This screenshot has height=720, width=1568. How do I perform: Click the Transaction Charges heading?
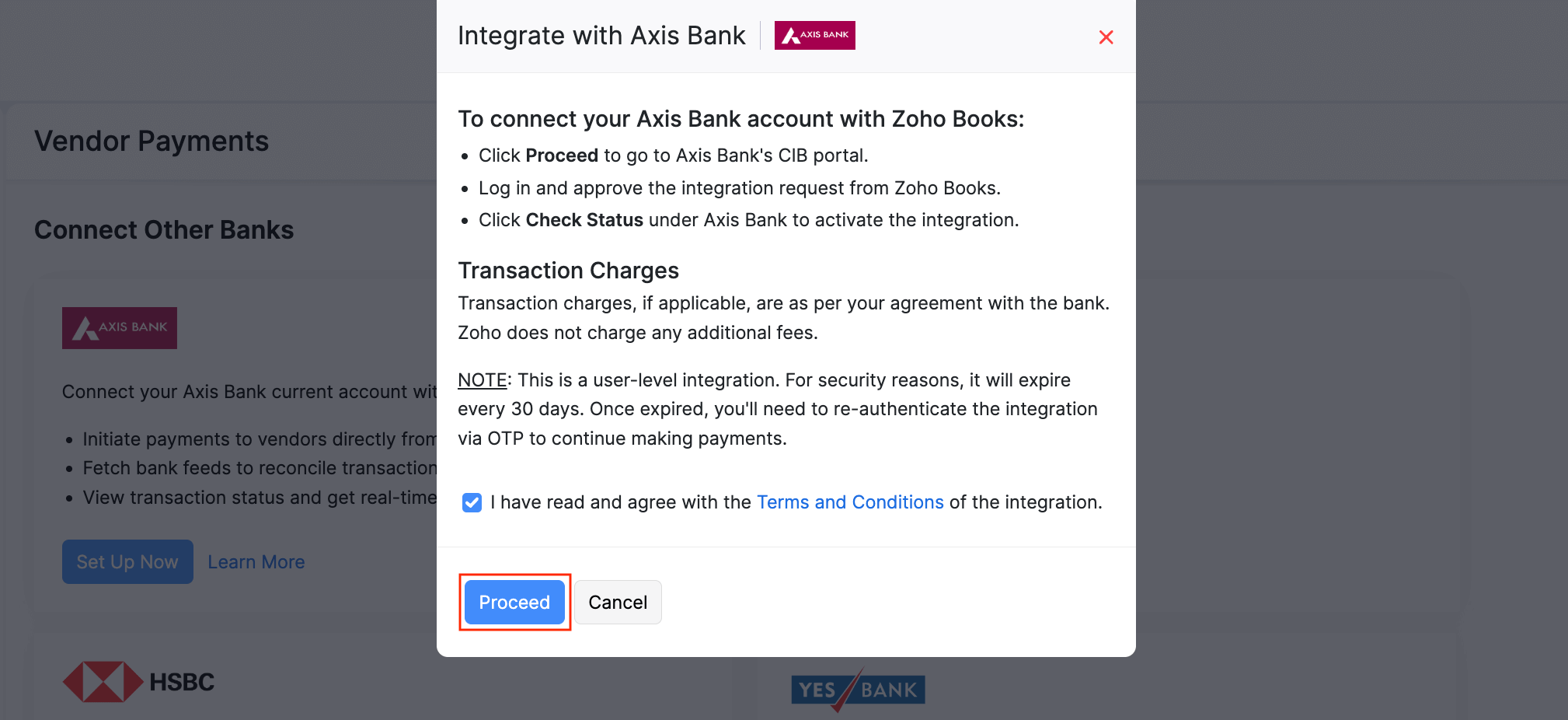[x=568, y=271]
